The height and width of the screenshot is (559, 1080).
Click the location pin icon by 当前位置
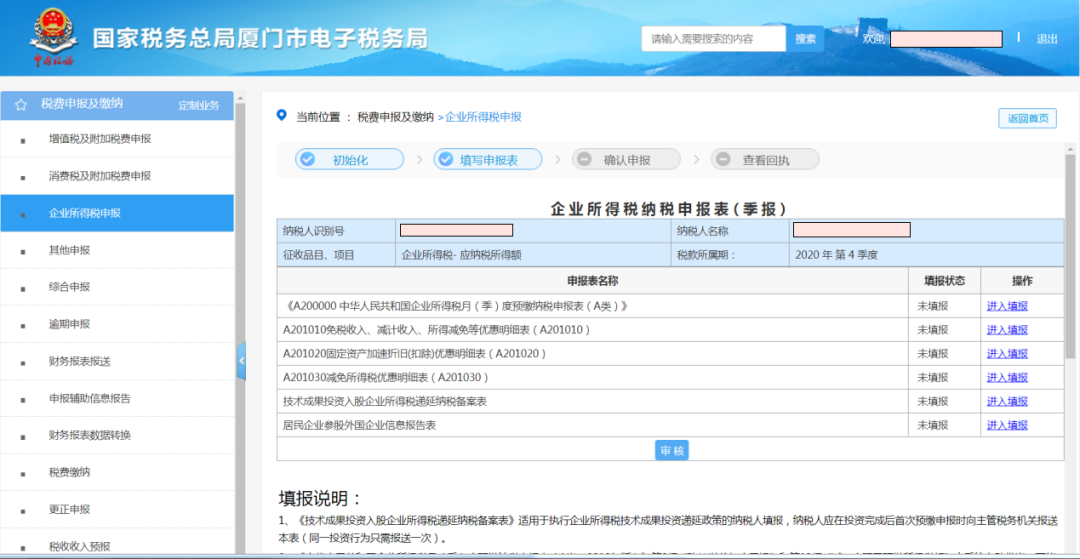[x=282, y=116]
